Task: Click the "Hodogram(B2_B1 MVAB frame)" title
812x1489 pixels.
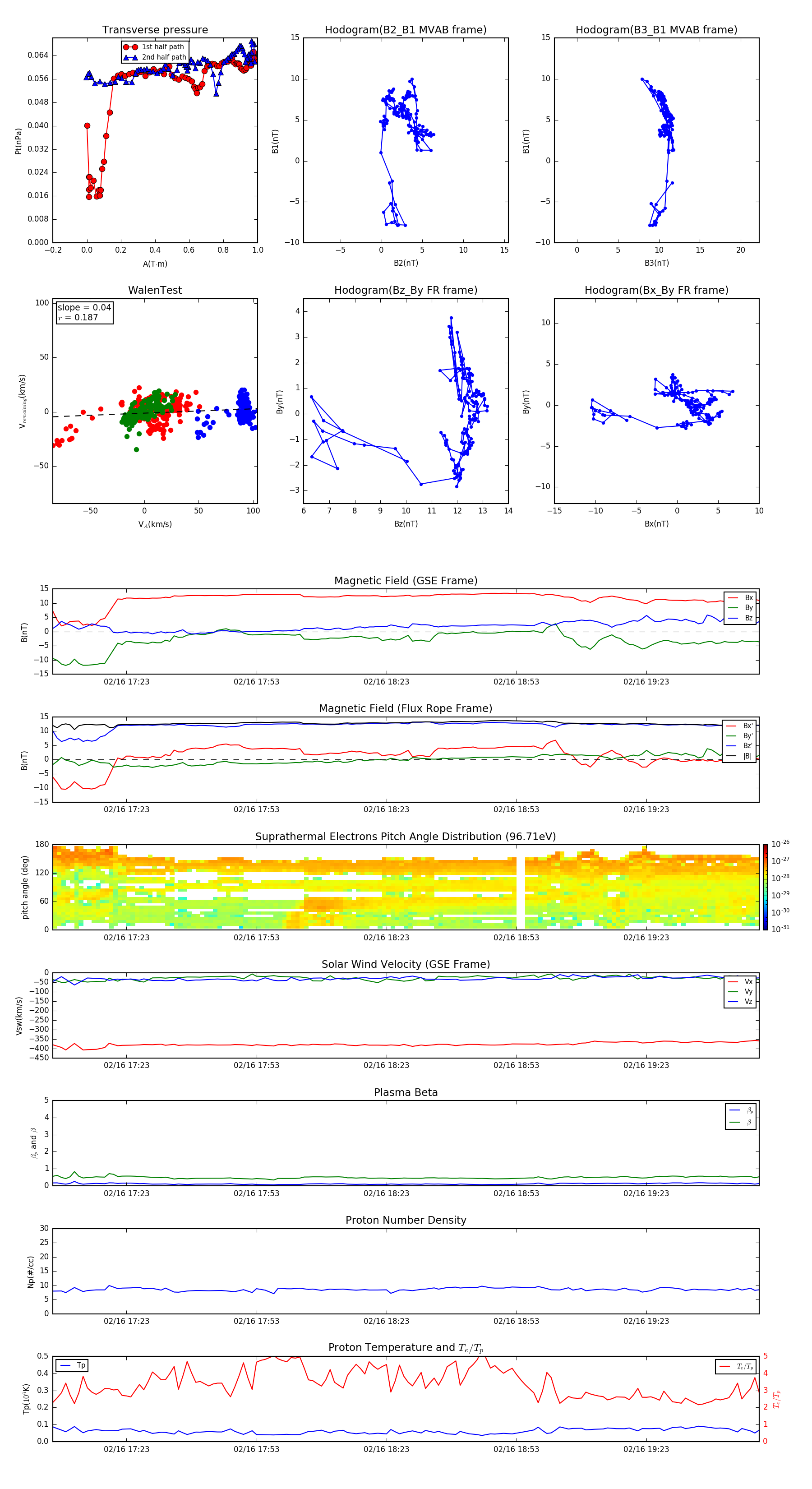Action: tap(406, 29)
